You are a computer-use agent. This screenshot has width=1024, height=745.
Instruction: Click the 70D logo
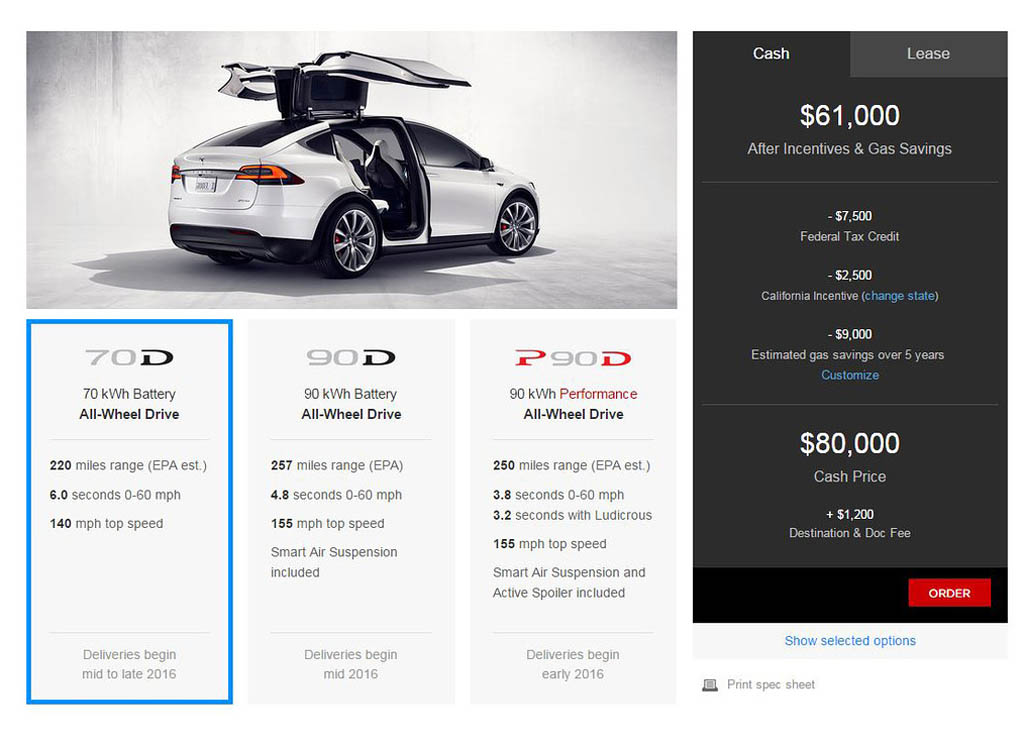129,358
